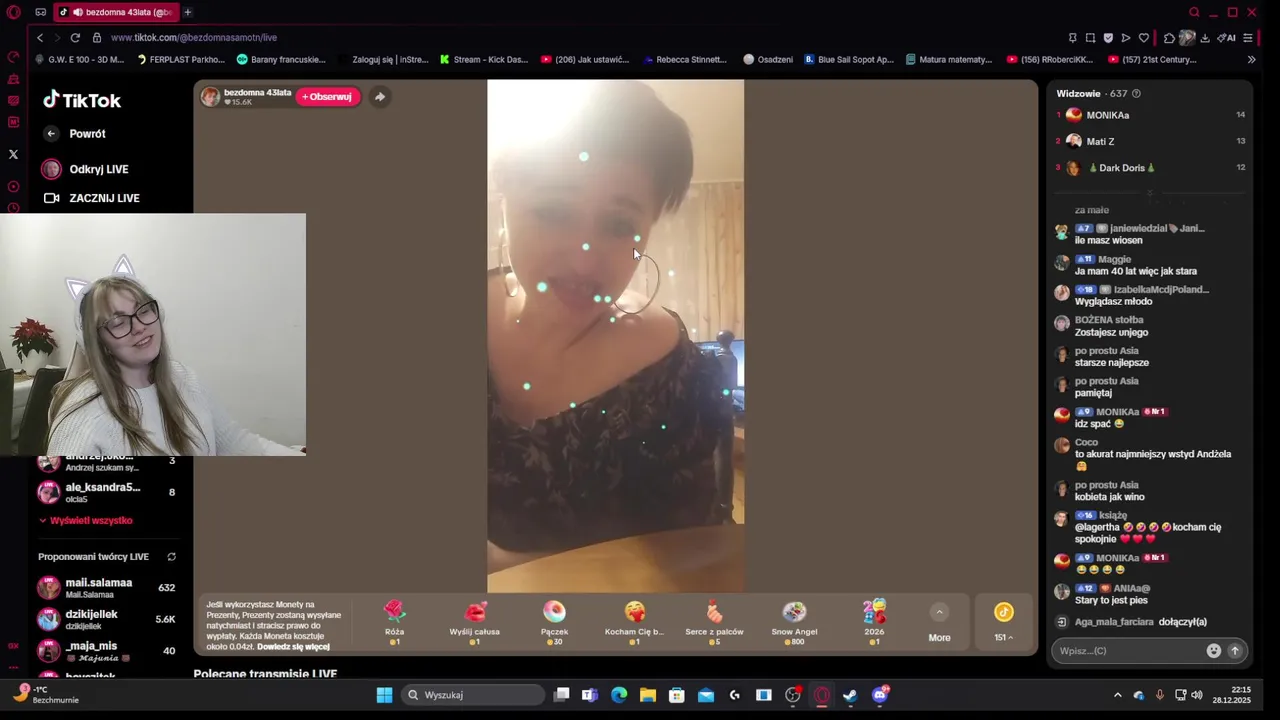Open _maja_mis suggested live
The image size is (1280, 720).
click(106, 651)
